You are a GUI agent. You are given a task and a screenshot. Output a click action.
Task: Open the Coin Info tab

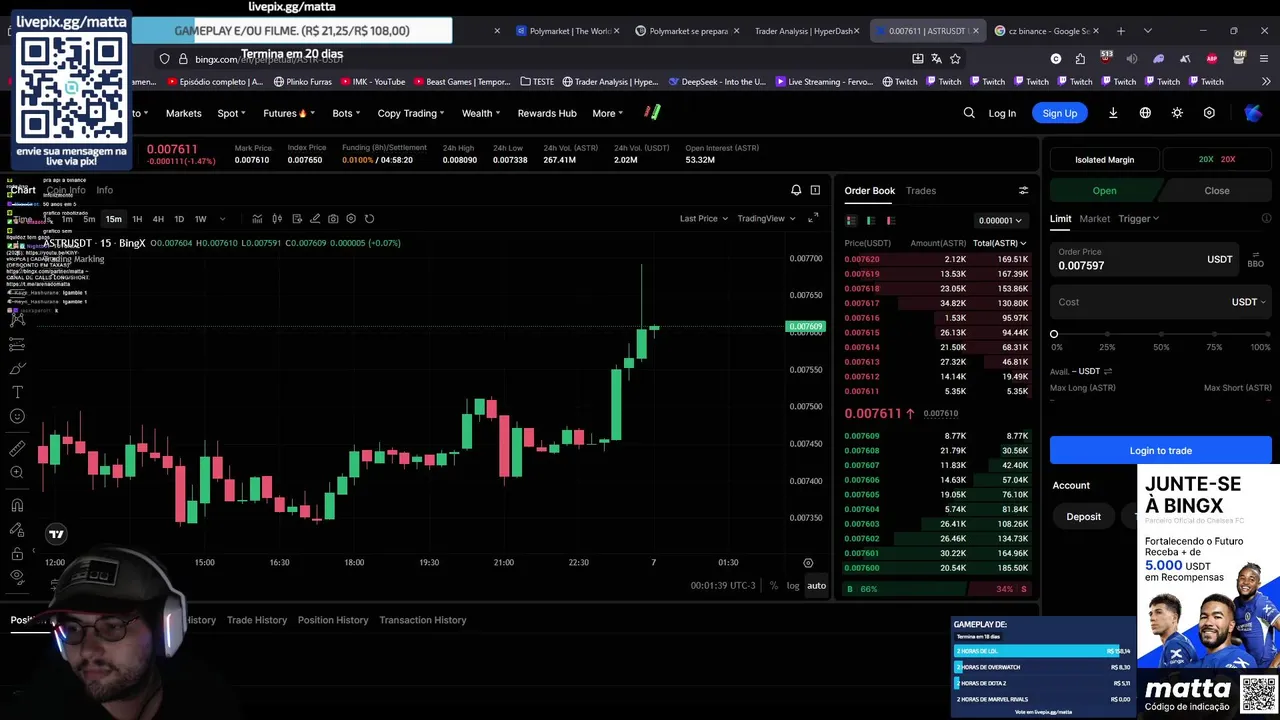click(66, 190)
